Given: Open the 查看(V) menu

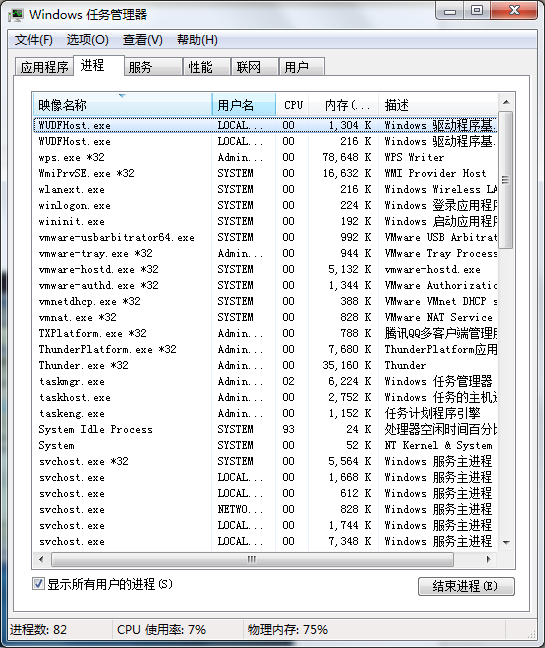Looking at the screenshot, I should click(x=143, y=40).
